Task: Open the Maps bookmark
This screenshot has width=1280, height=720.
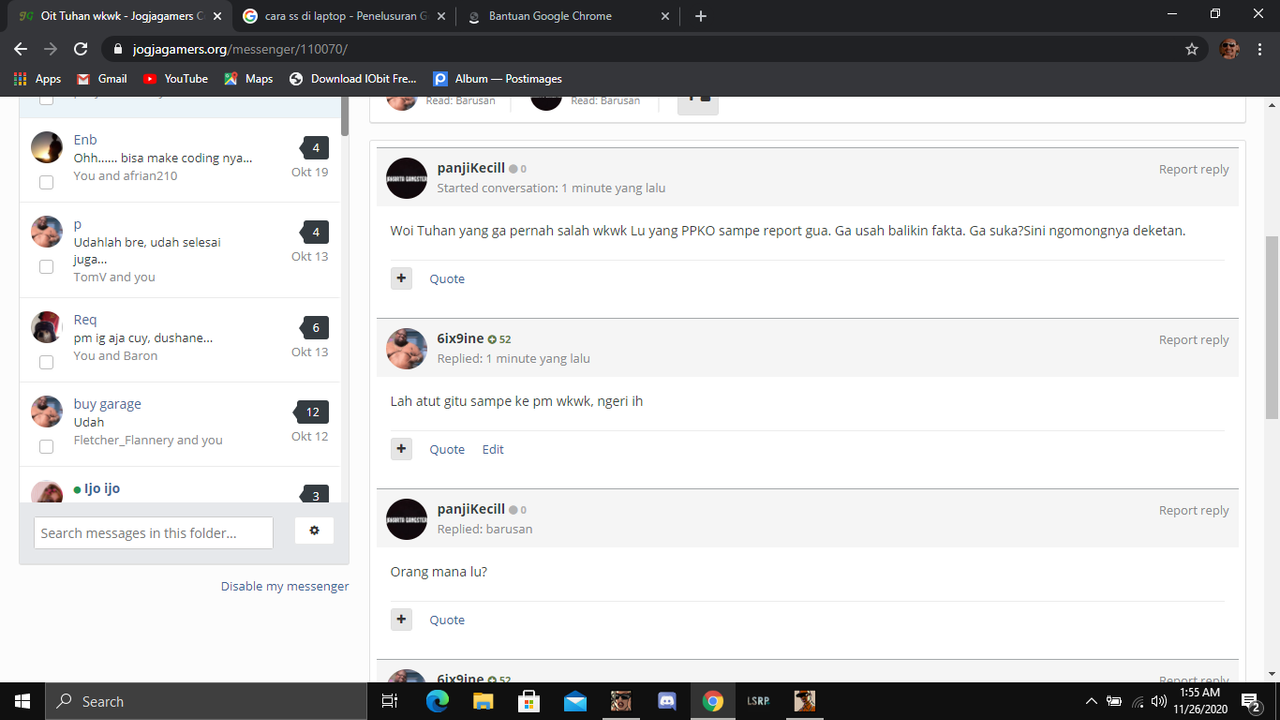Action: [248, 79]
